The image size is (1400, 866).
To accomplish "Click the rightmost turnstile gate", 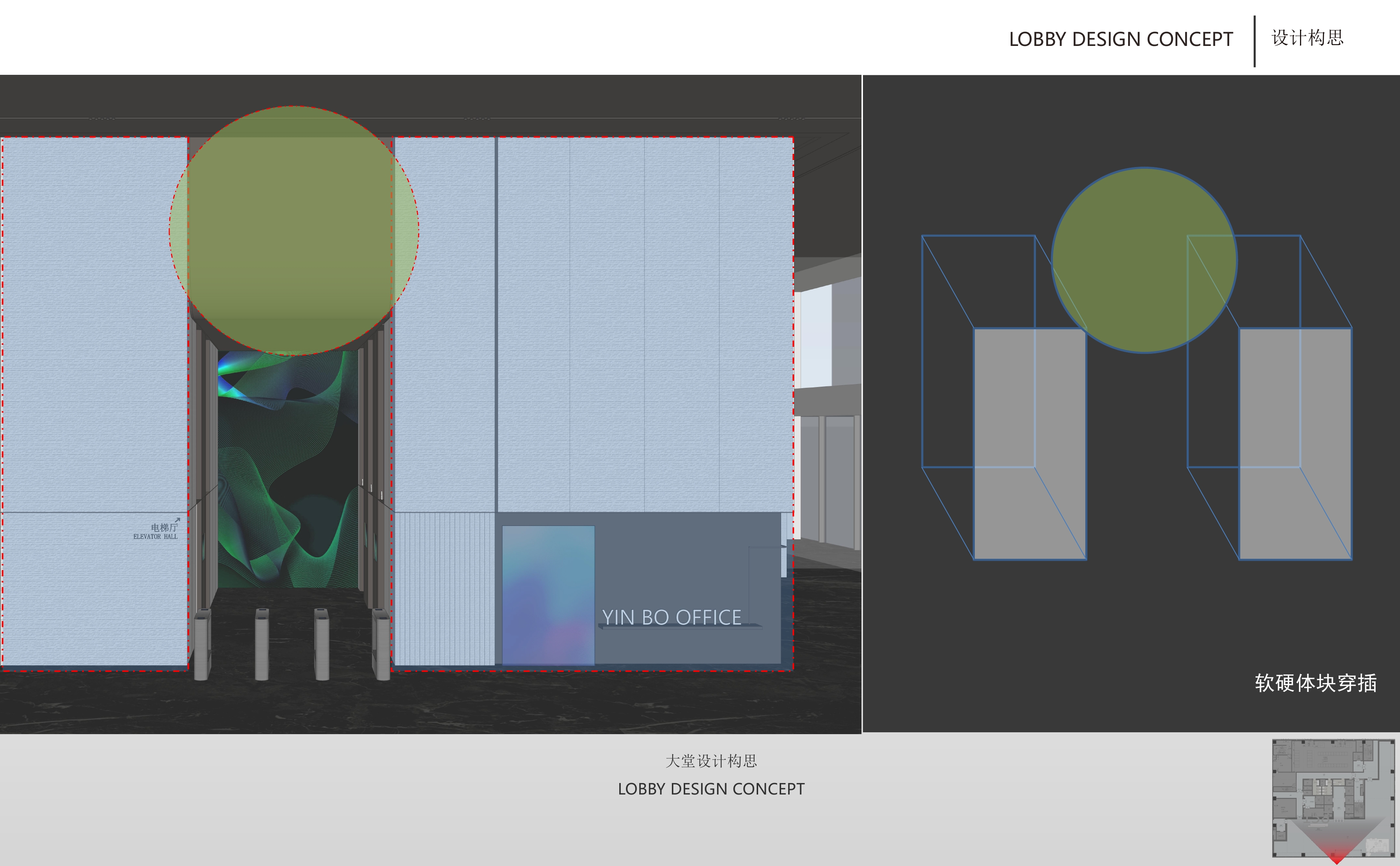I will point(381,644).
